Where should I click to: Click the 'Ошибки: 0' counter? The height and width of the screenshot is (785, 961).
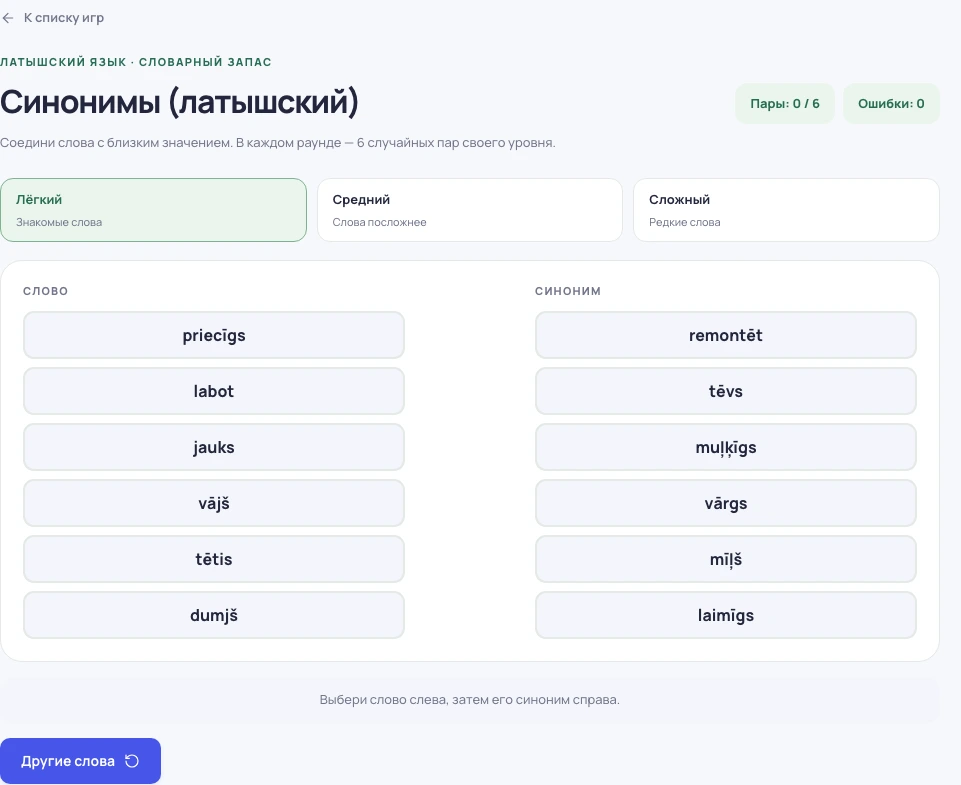point(891,104)
